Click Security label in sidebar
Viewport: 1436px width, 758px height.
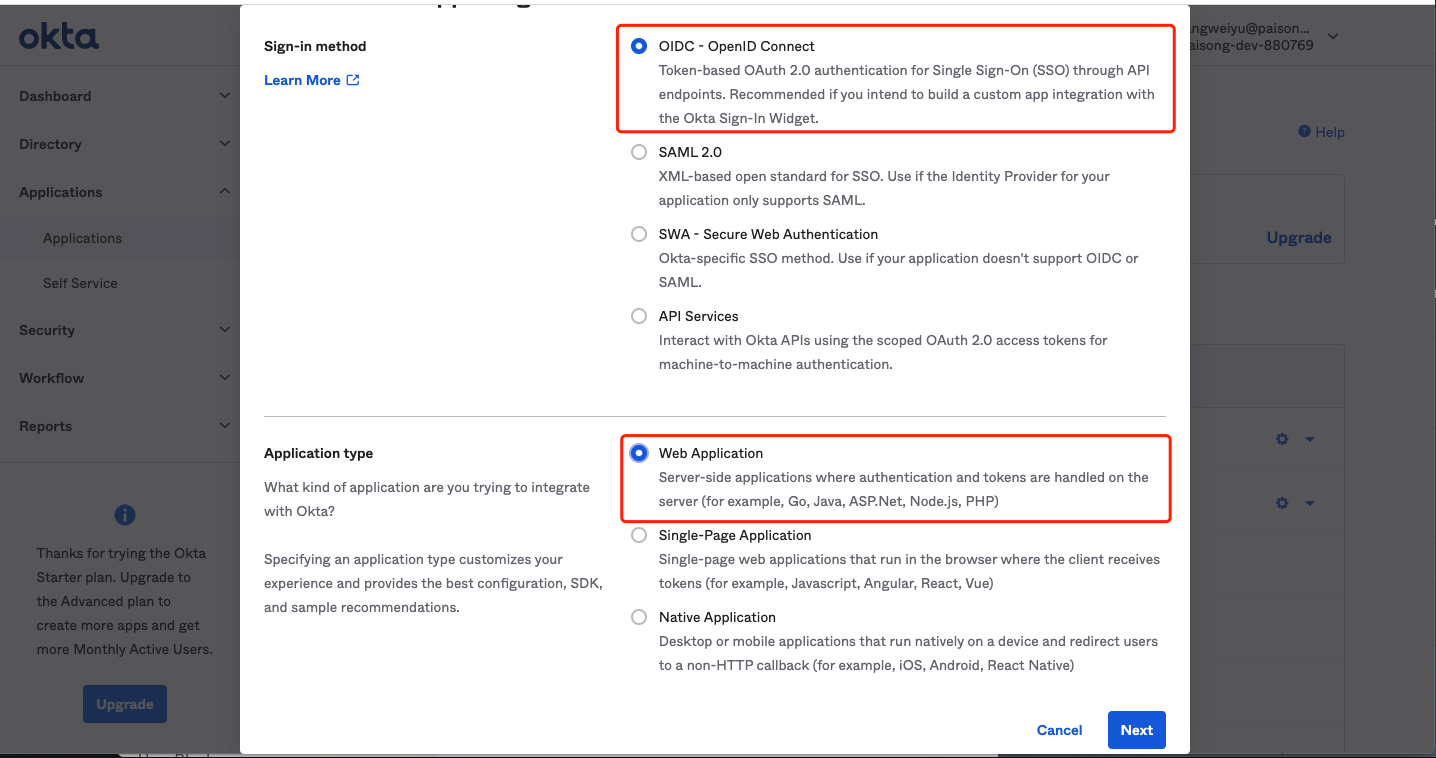click(x=47, y=330)
